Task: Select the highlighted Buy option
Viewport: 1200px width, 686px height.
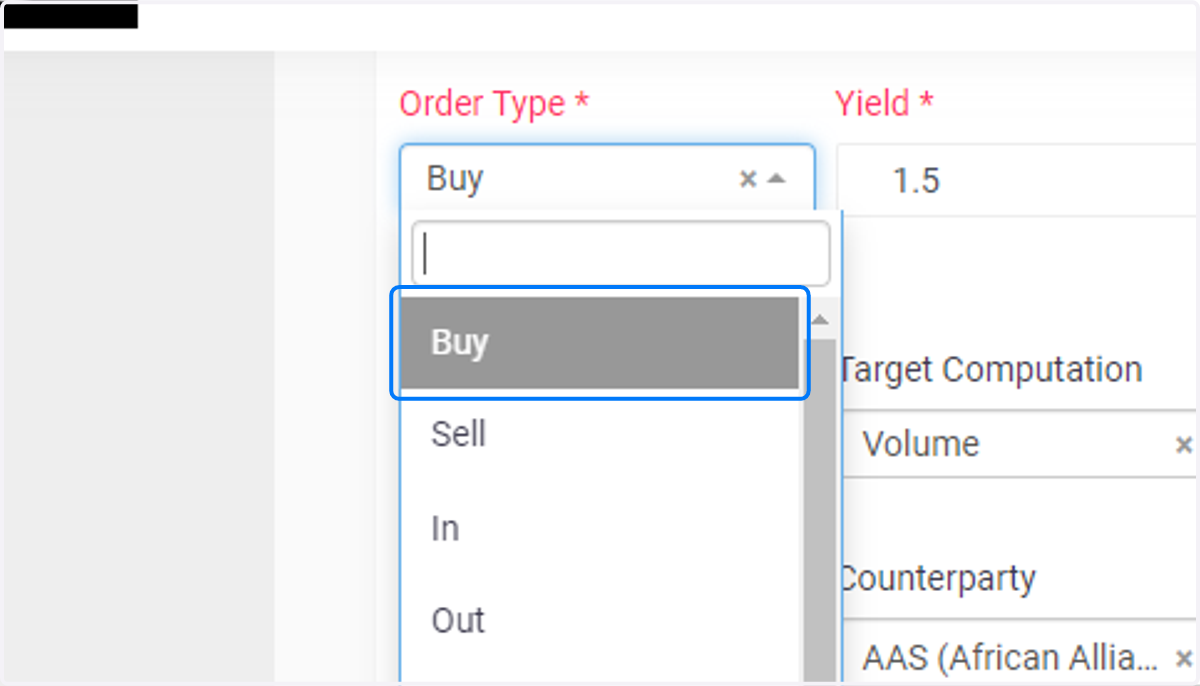Action: pyautogui.click(x=599, y=343)
